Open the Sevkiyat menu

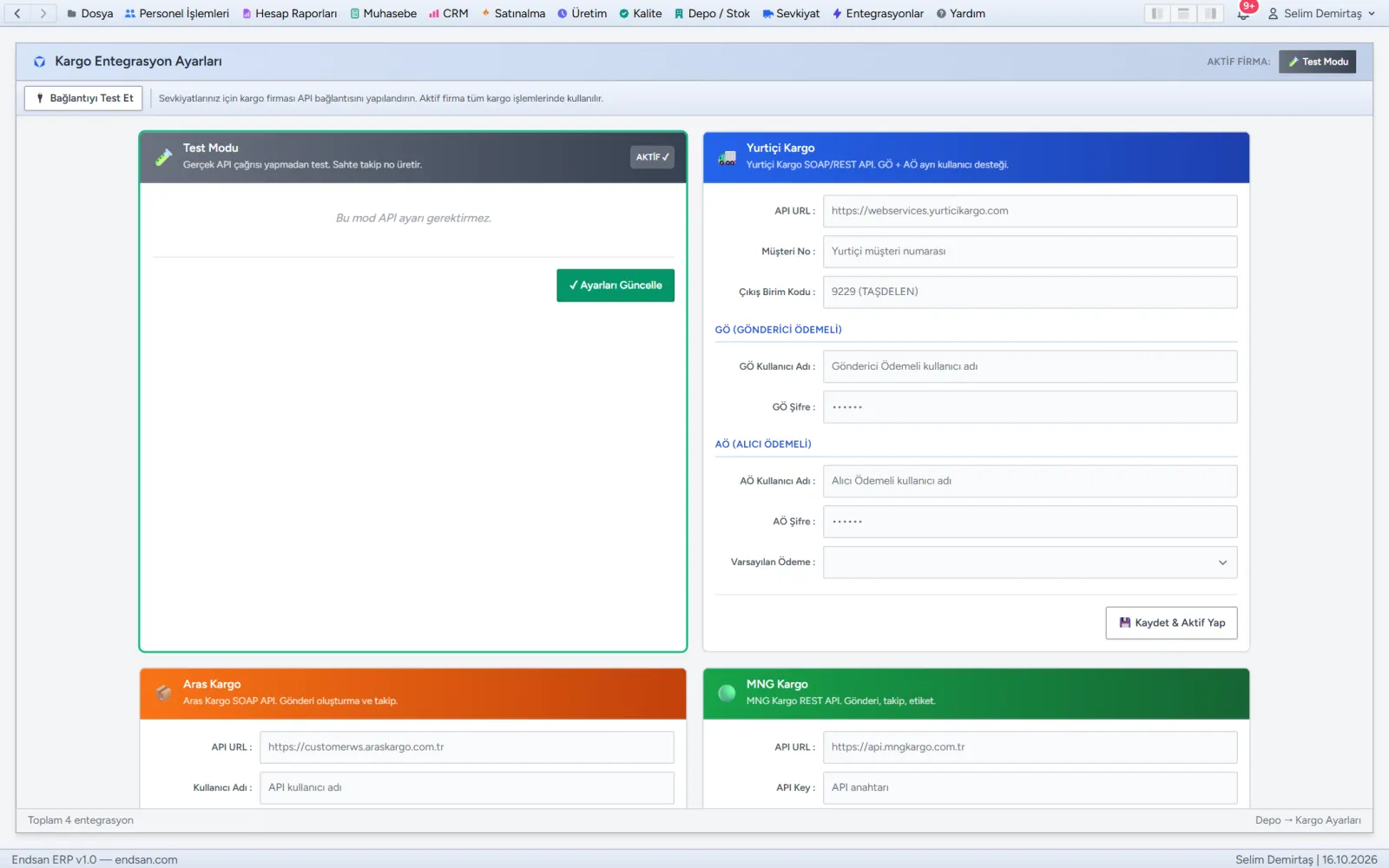[x=791, y=13]
